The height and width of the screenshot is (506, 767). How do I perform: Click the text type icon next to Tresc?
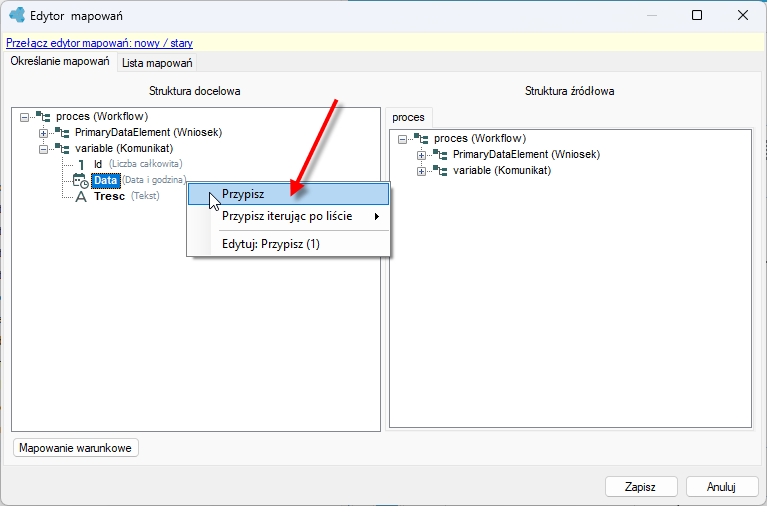(x=81, y=197)
